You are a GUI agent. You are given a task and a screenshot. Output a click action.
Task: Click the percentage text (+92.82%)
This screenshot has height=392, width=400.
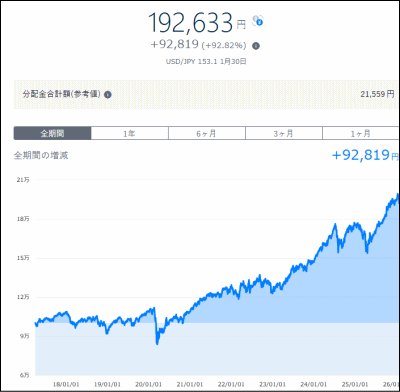pyautogui.click(x=224, y=45)
